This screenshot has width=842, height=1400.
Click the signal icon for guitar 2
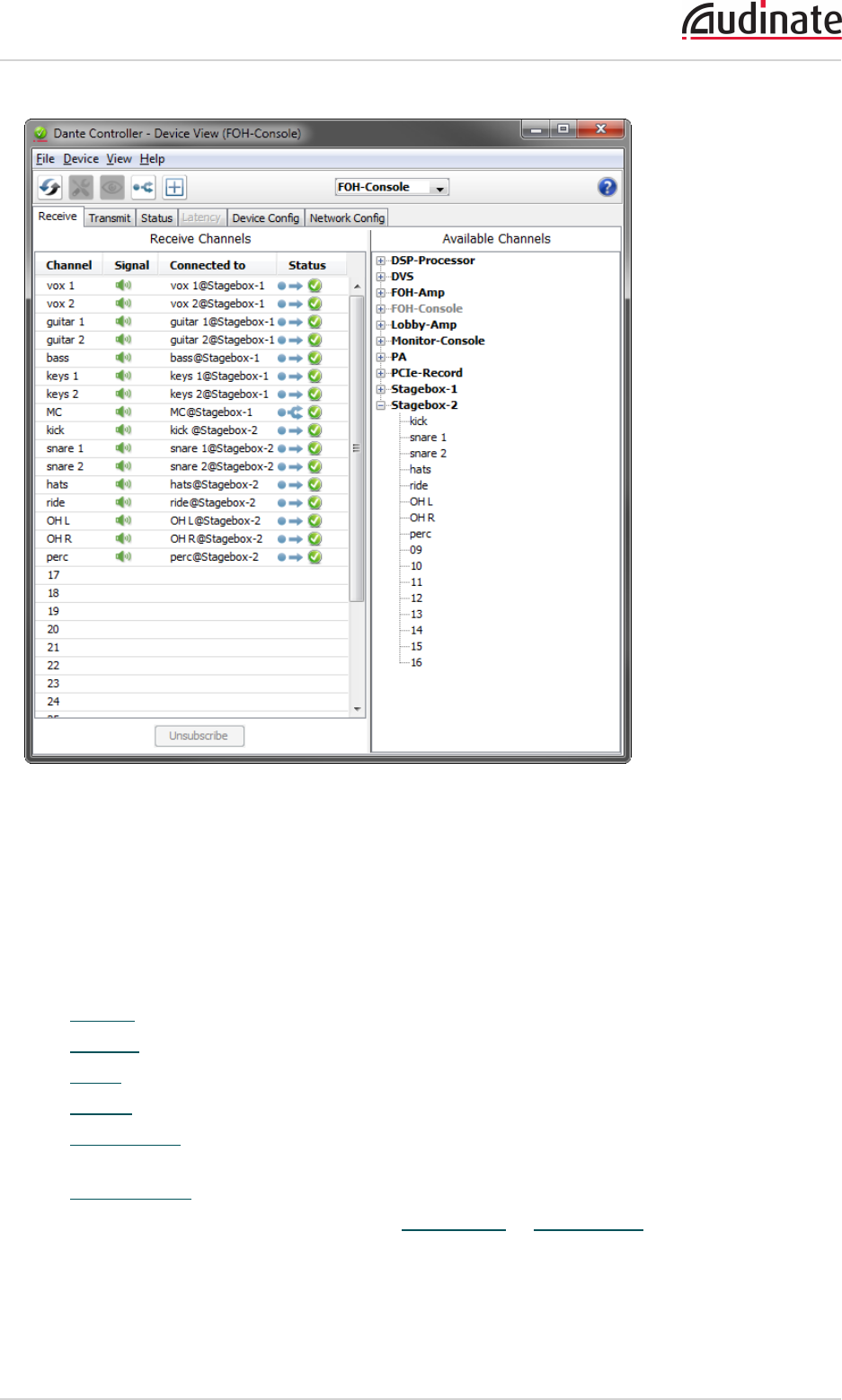click(x=123, y=340)
